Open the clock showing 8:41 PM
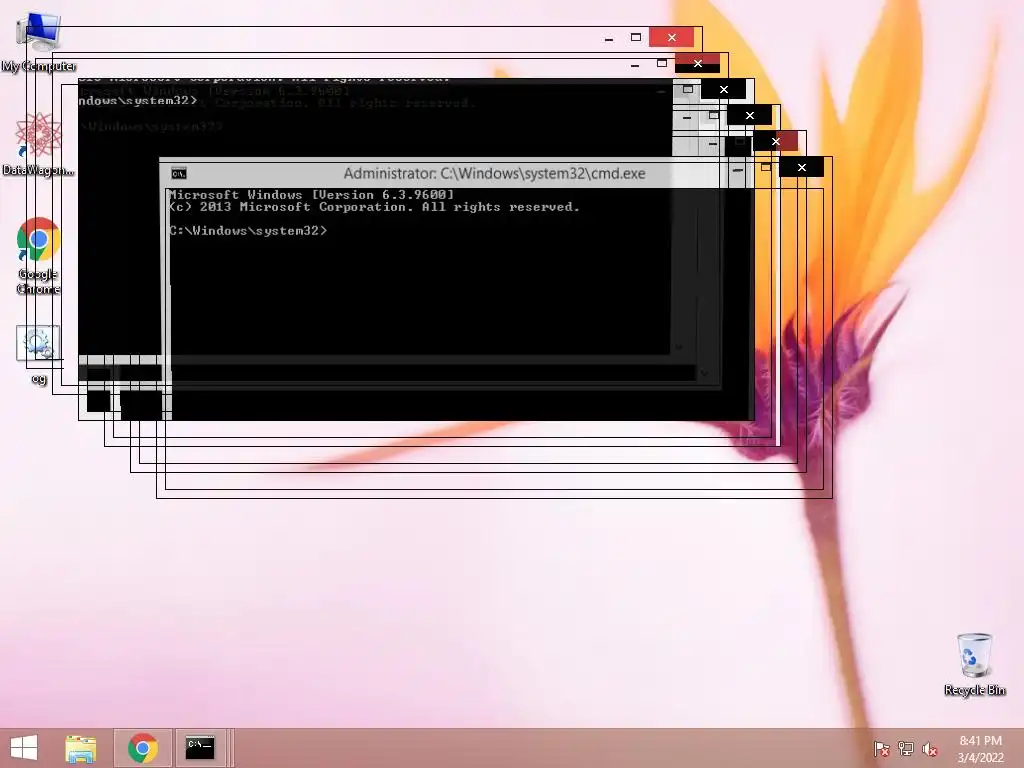Screen dimensions: 1024x768 pos(980,749)
